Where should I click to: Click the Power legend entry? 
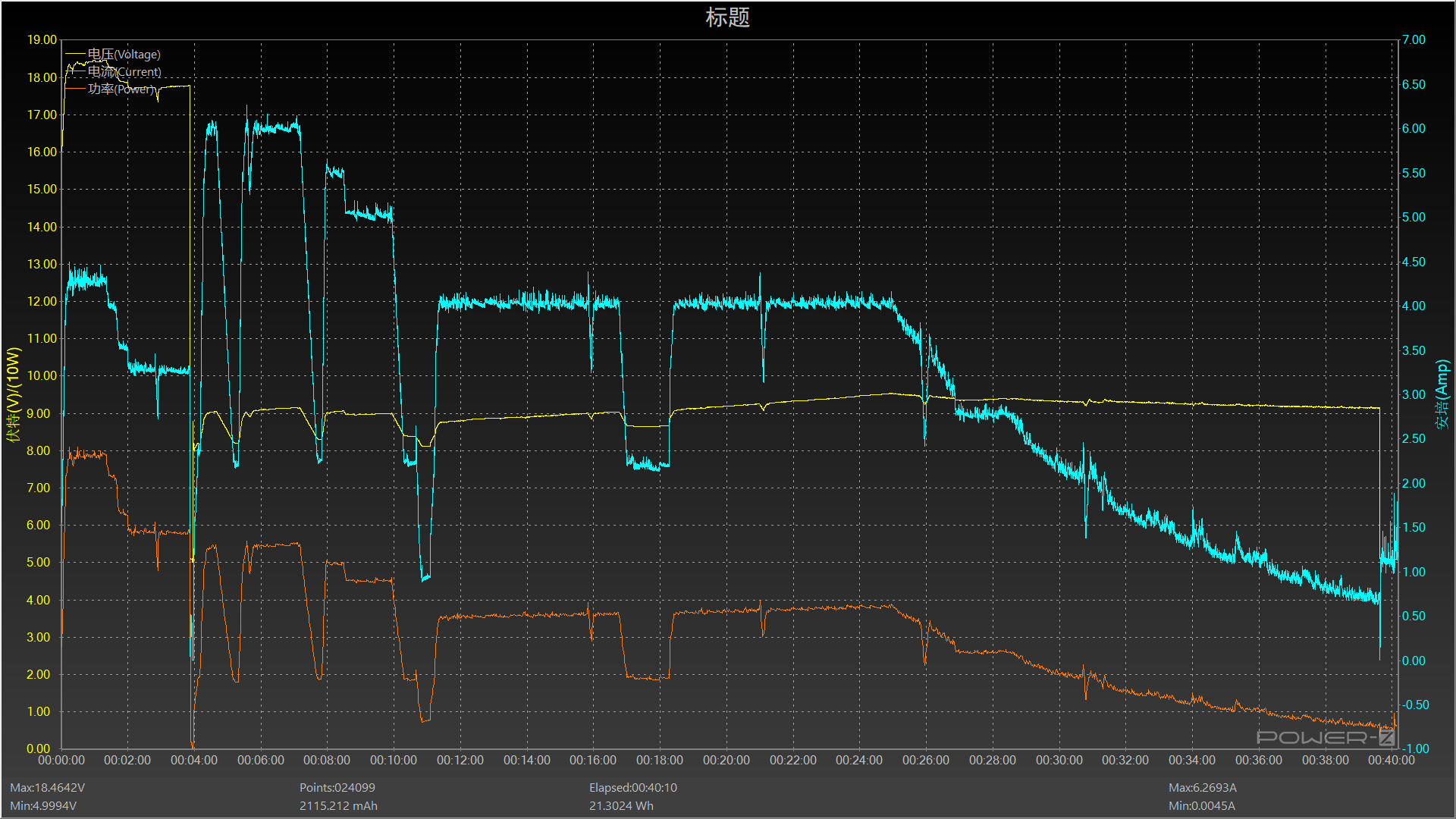tap(121, 89)
